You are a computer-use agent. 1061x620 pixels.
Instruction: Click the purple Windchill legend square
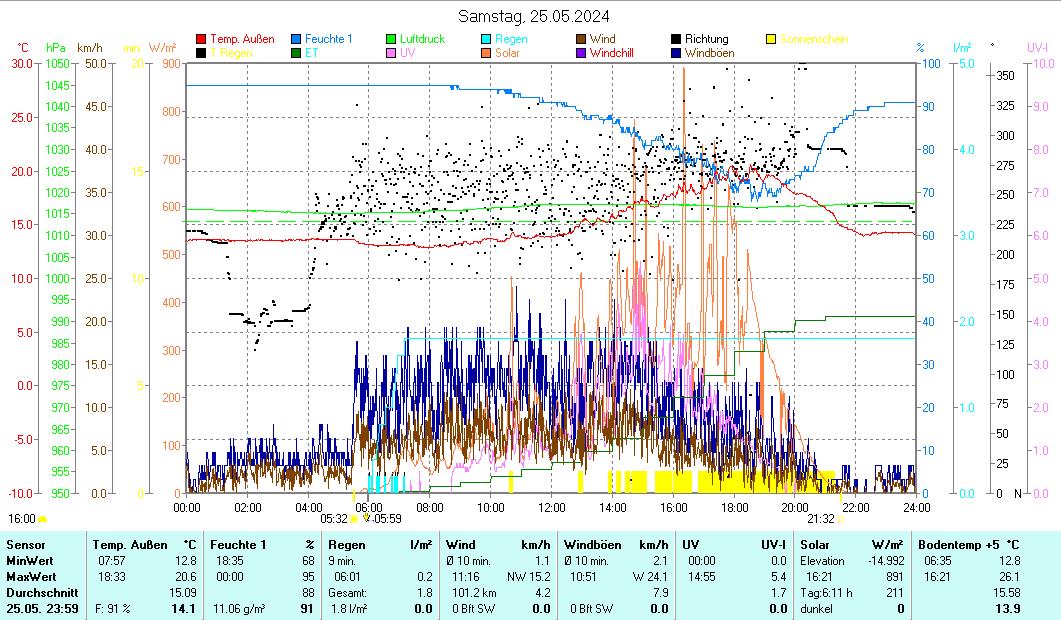click(581, 53)
